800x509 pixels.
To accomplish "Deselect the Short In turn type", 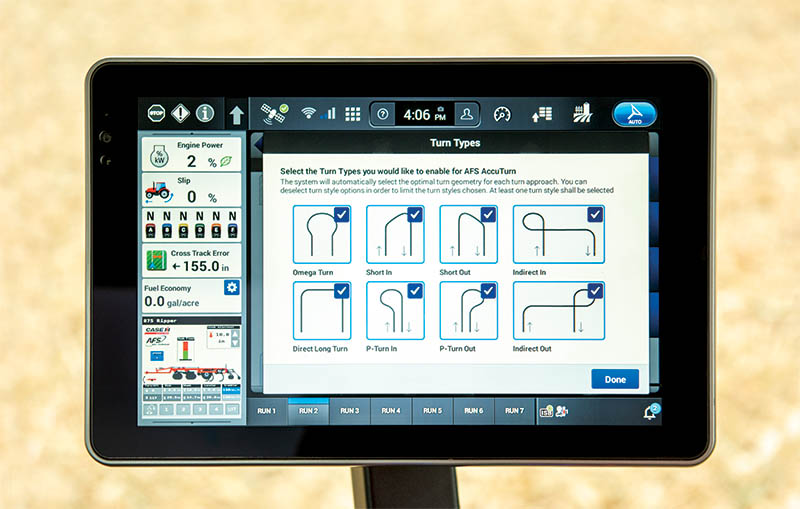I will 415,214.
